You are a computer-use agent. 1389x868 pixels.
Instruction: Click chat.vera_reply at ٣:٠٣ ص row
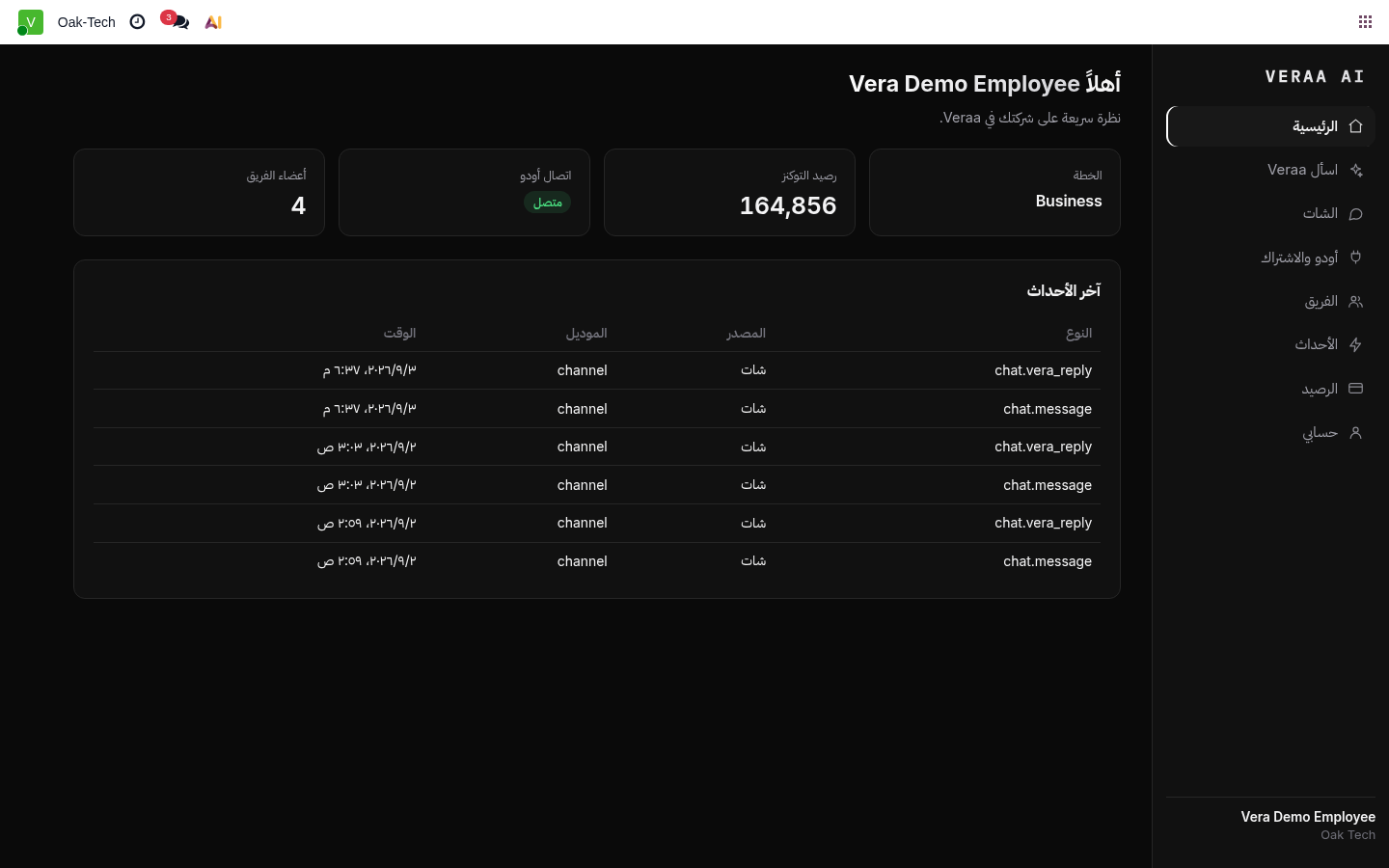pyautogui.click(x=1043, y=447)
